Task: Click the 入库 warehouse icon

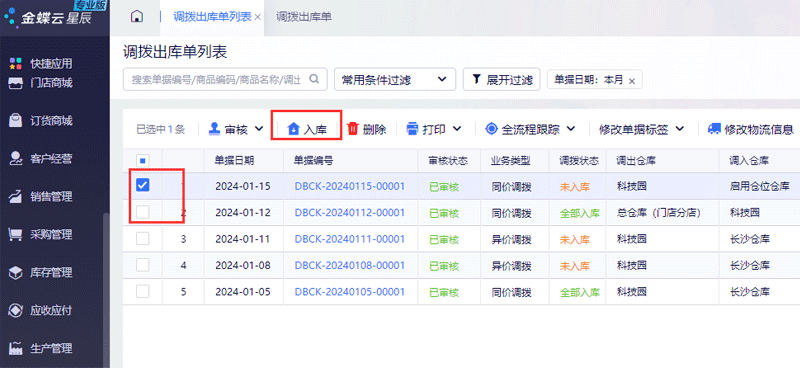Action: (294, 129)
